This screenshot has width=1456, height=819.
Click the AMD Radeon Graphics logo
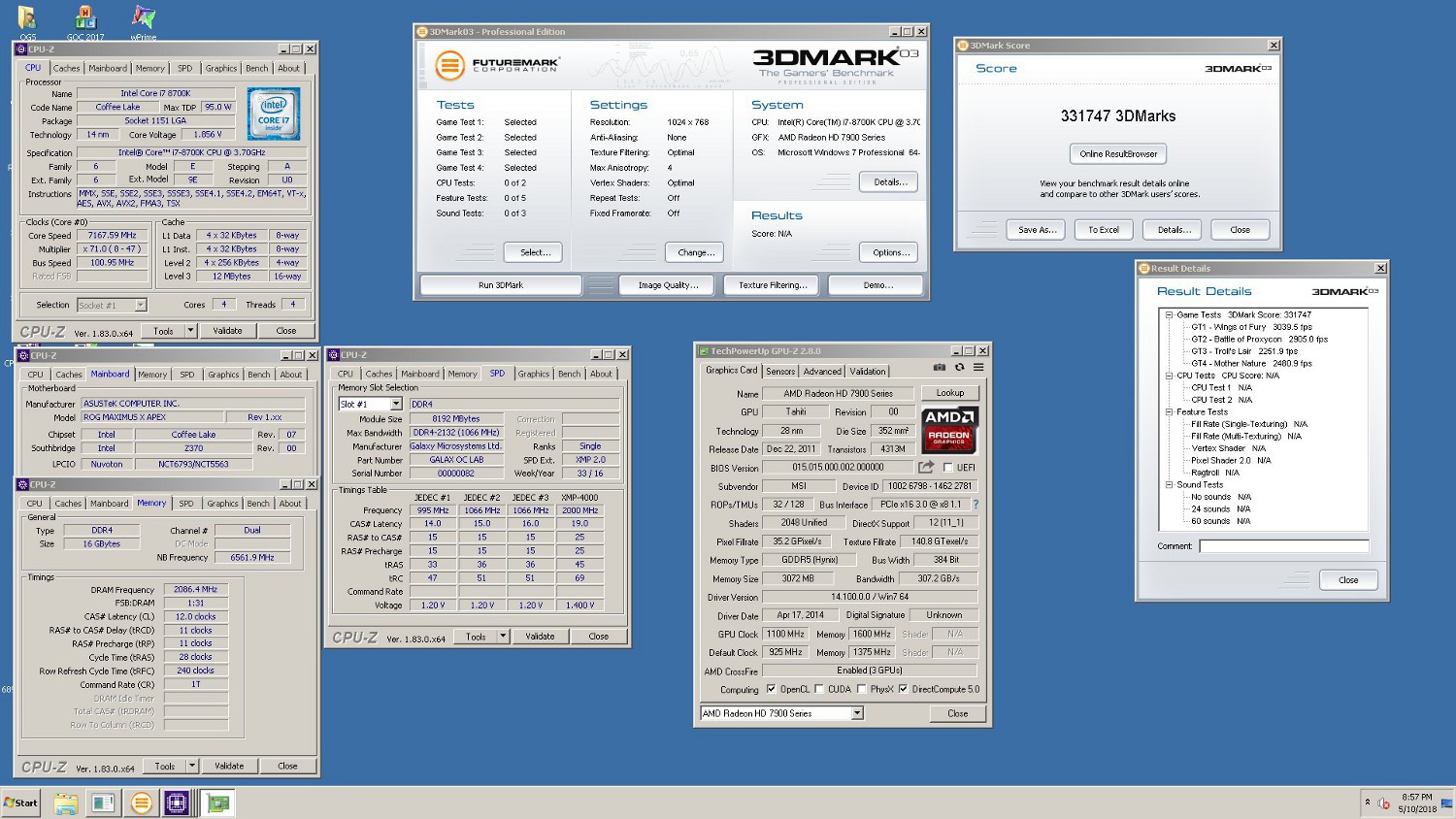[948, 430]
